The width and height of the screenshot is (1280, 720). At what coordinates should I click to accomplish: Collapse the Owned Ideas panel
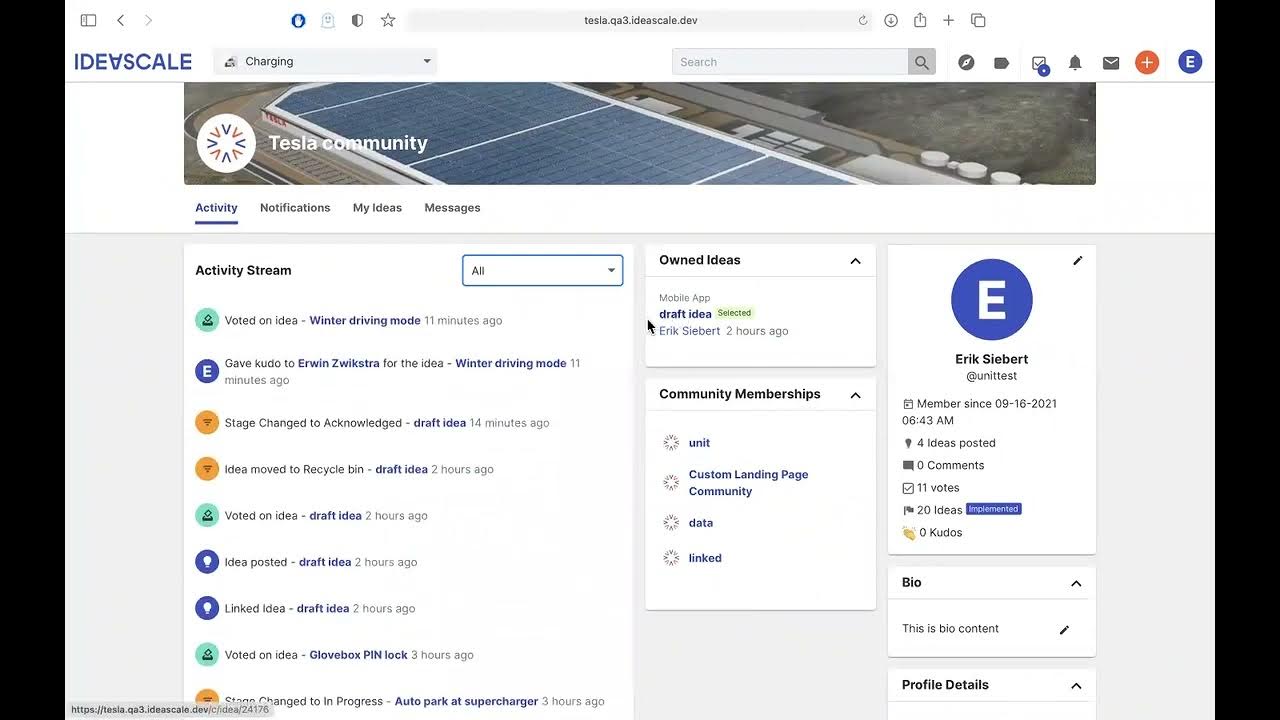pyautogui.click(x=855, y=261)
